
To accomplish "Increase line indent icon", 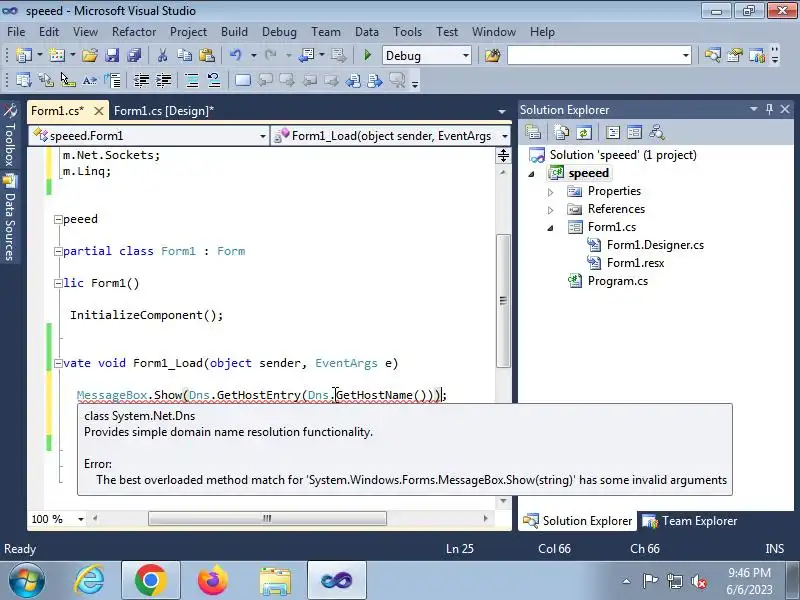I will tap(164, 80).
